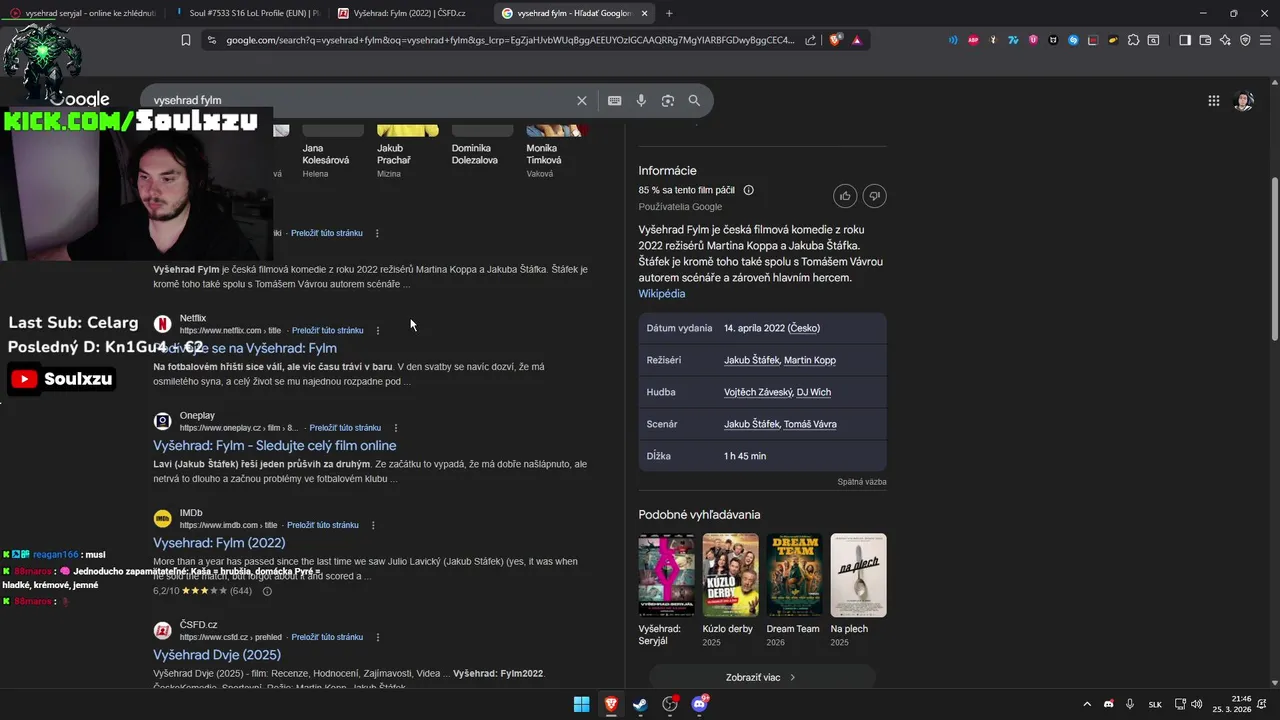This screenshot has width=1280, height=720.
Task: Open Google Lens image search
Action: pos(668,100)
